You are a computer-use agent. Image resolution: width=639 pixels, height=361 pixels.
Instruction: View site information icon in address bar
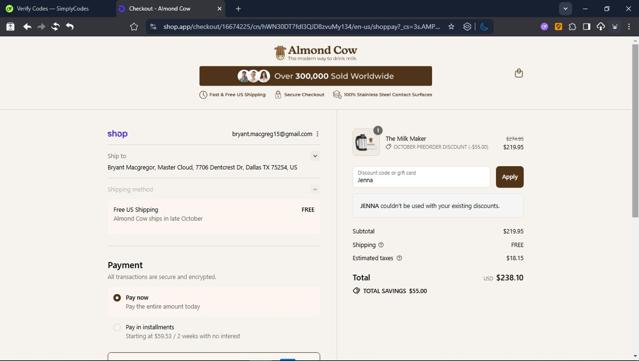click(x=153, y=26)
